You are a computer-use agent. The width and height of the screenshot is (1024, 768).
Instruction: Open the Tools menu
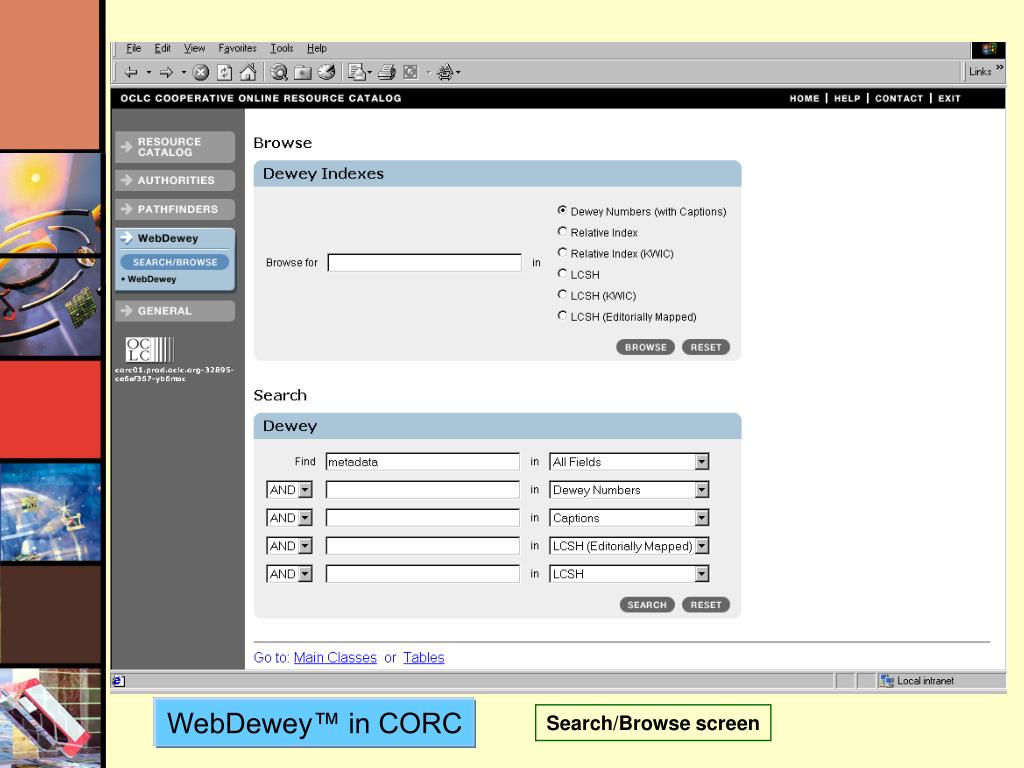coord(281,48)
